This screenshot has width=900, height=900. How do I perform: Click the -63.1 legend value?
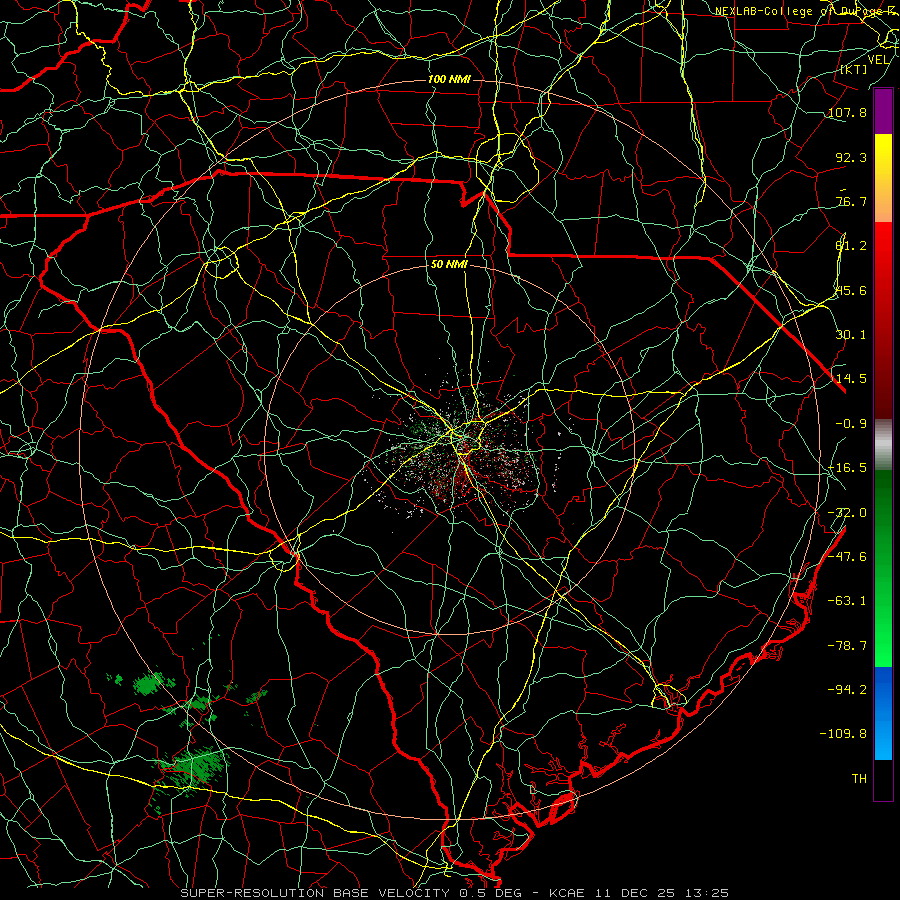[847, 601]
